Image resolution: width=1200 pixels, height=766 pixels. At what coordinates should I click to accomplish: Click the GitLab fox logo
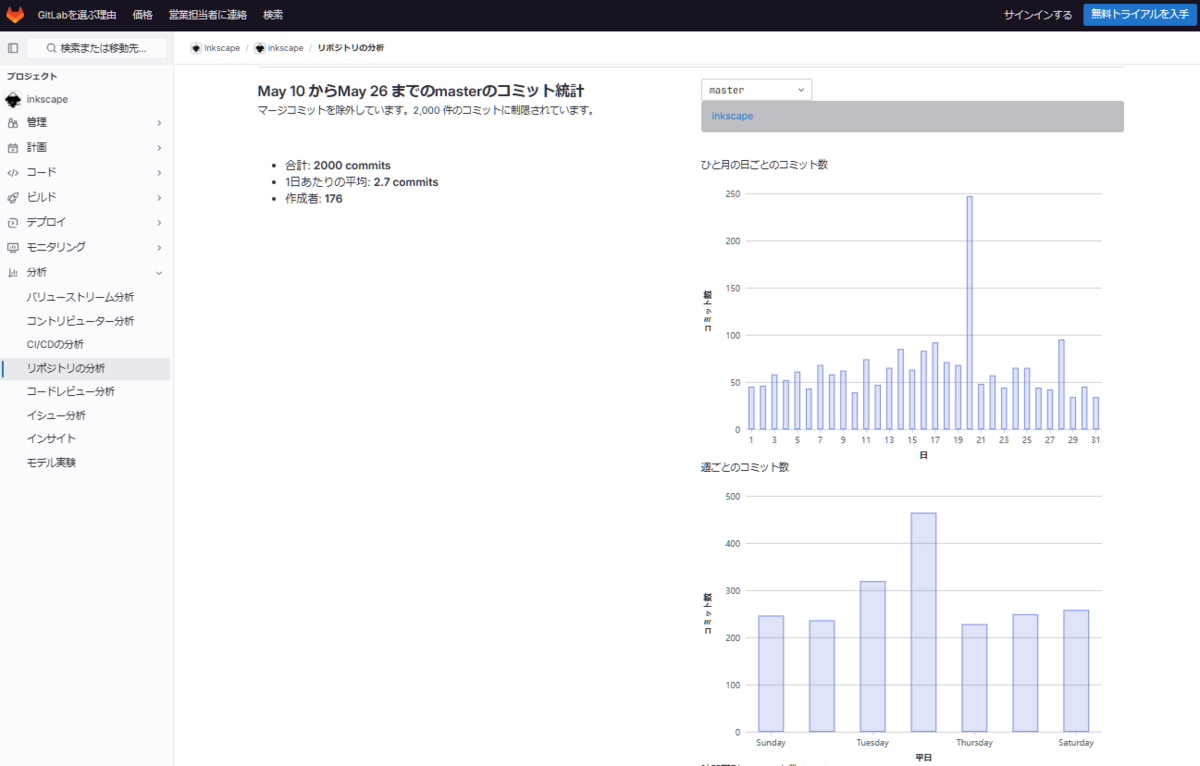(x=15, y=15)
